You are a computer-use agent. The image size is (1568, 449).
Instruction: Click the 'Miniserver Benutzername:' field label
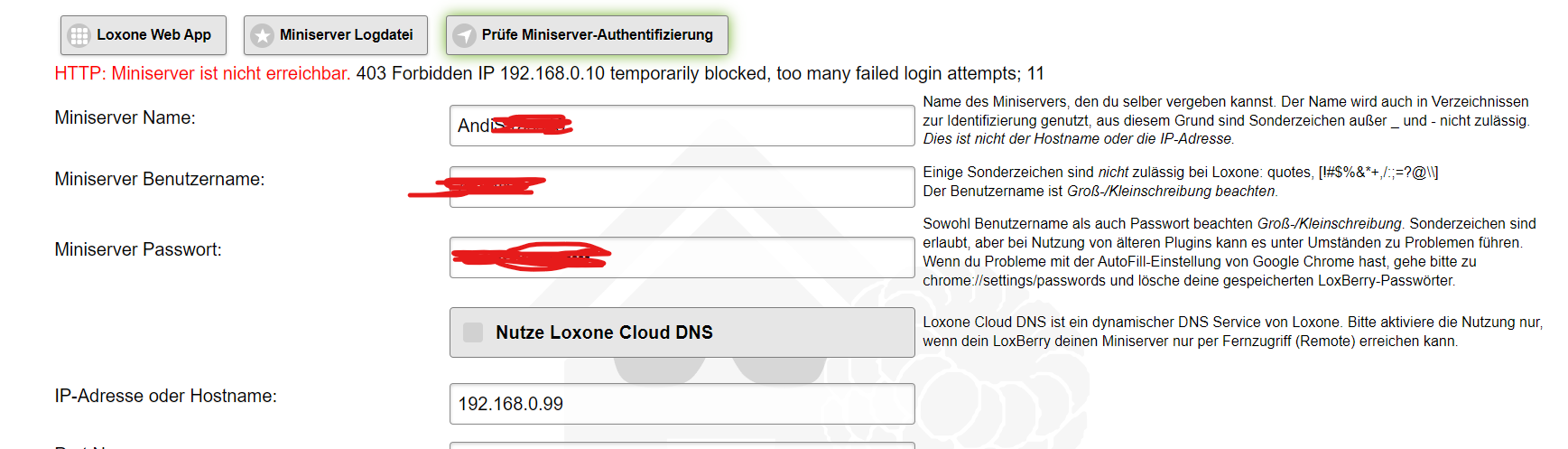click(x=159, y=179)
